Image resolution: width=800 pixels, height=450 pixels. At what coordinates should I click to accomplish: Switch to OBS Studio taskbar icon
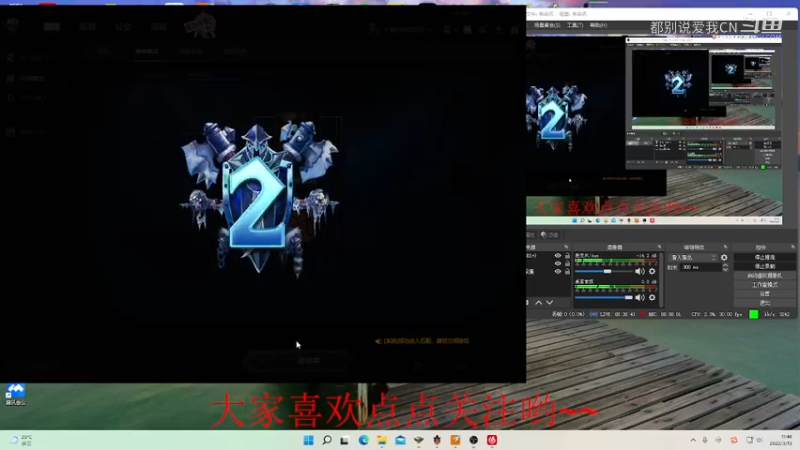tap(473, 440)
